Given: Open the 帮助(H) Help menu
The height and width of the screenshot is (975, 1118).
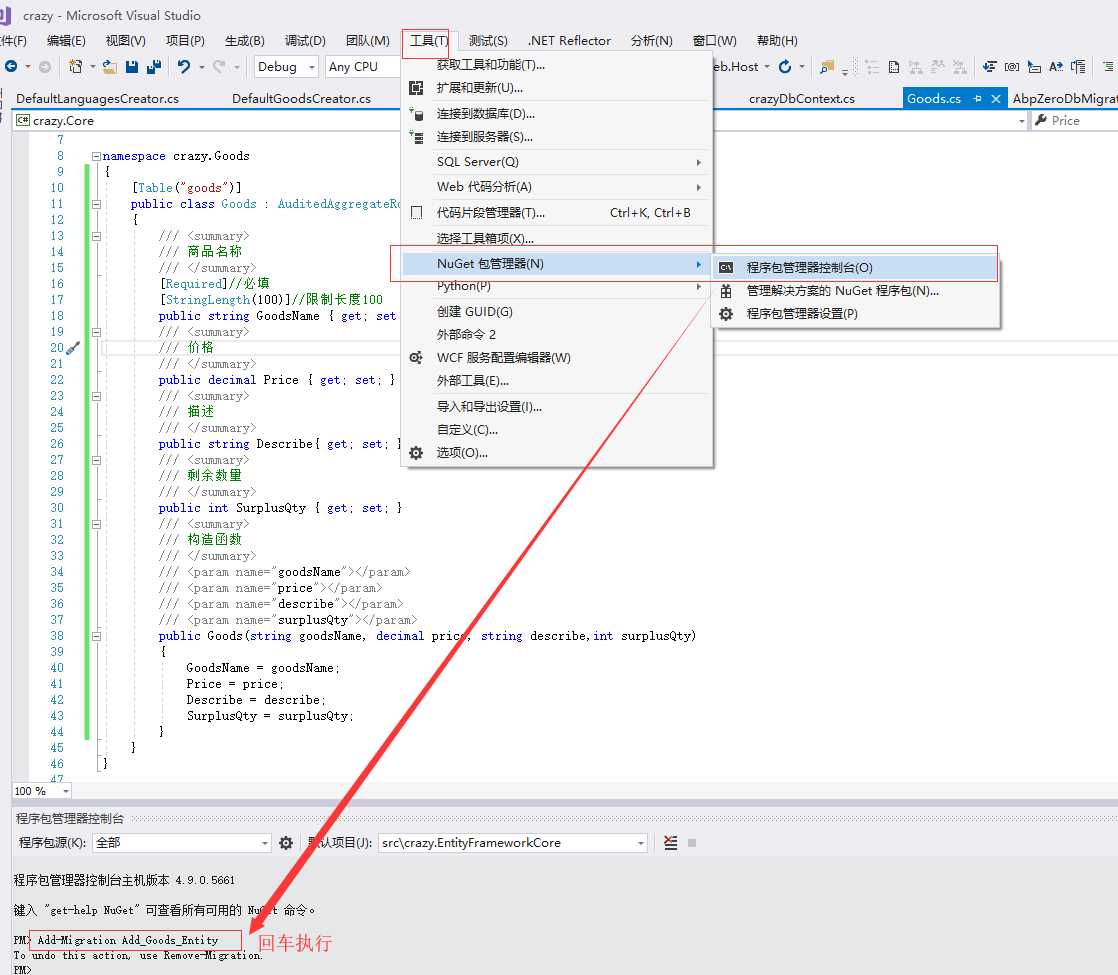Looking at the screenshot, I should [776, 41].
